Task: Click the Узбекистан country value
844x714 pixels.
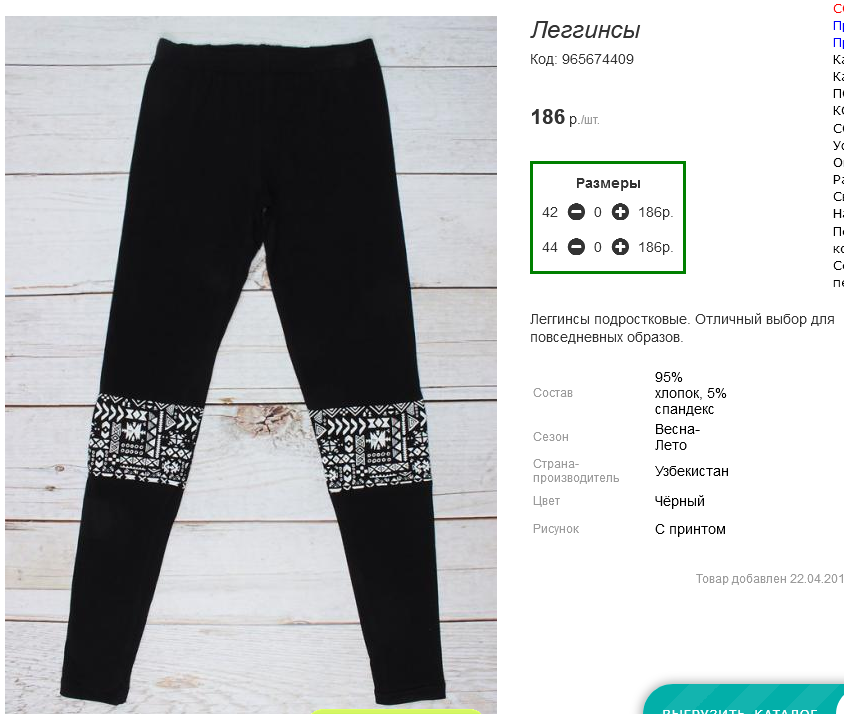Action: coord(692,471)
